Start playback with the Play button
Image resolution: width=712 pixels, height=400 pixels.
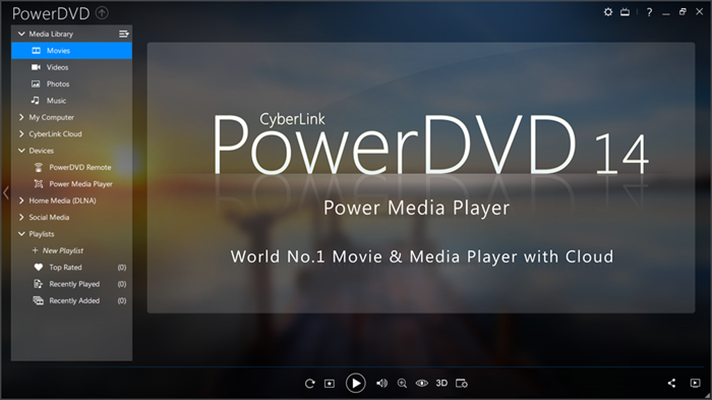click(356, 383)
